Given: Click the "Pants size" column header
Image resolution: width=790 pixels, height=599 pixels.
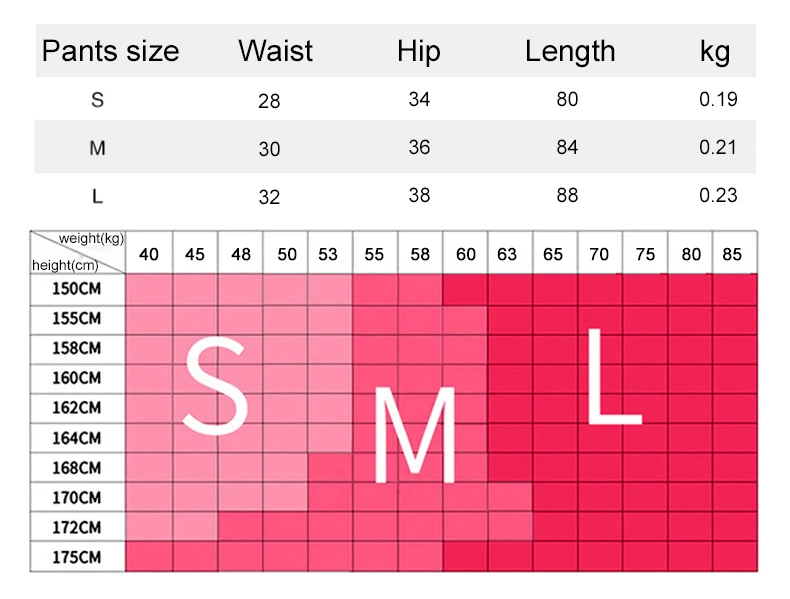Looking at the screenshot, I should 110,51.
